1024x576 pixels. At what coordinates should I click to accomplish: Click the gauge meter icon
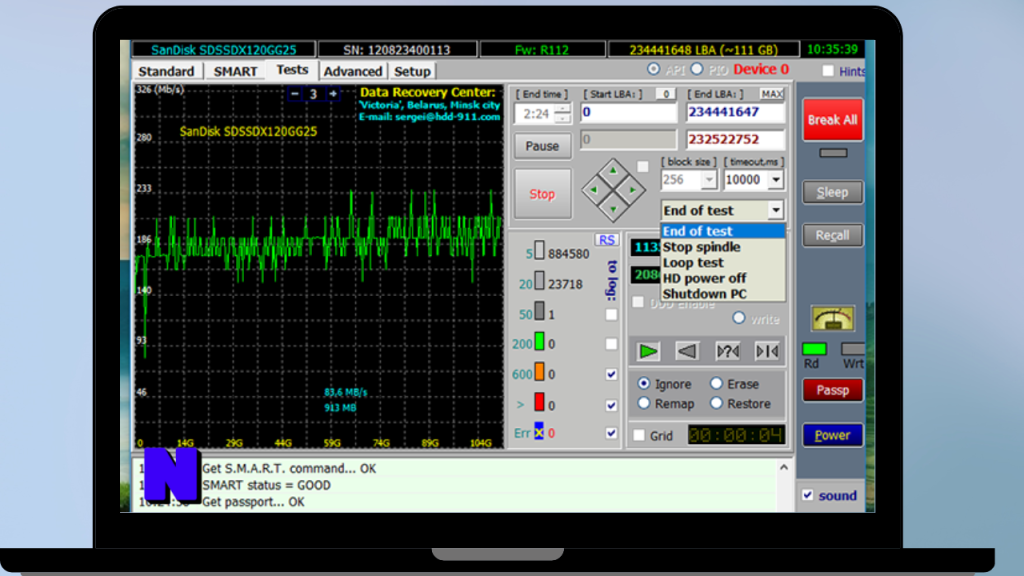(x=832, y=318)
